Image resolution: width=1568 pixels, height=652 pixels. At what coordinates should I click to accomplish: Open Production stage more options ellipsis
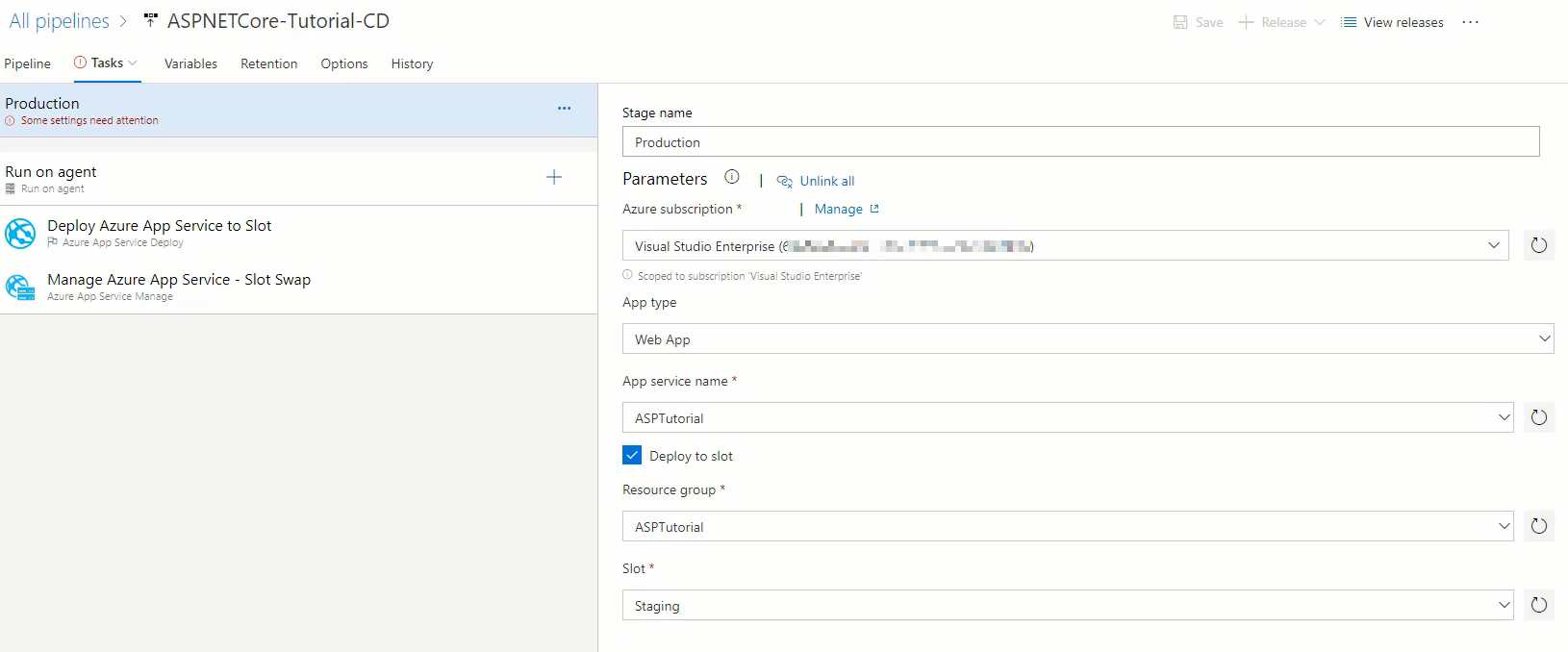(564, 109)
